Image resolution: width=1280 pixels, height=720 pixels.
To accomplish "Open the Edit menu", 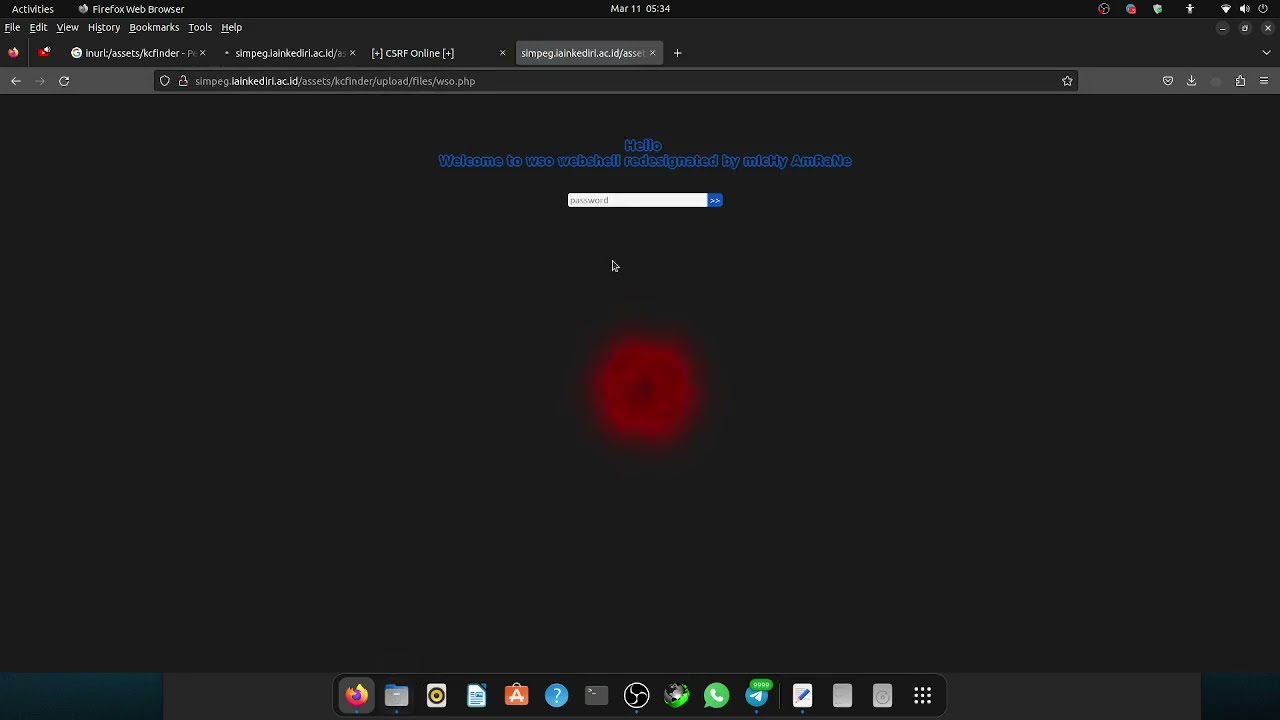I will 38,28.
